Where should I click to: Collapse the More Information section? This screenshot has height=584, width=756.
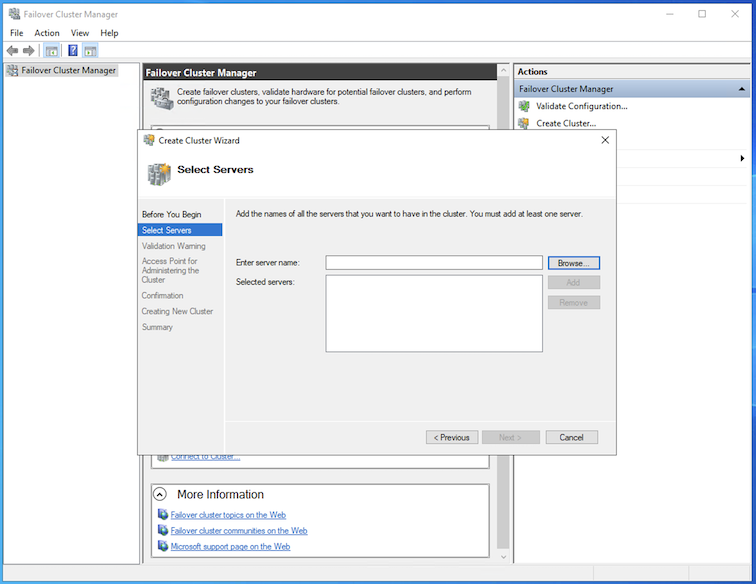(160, 494)
